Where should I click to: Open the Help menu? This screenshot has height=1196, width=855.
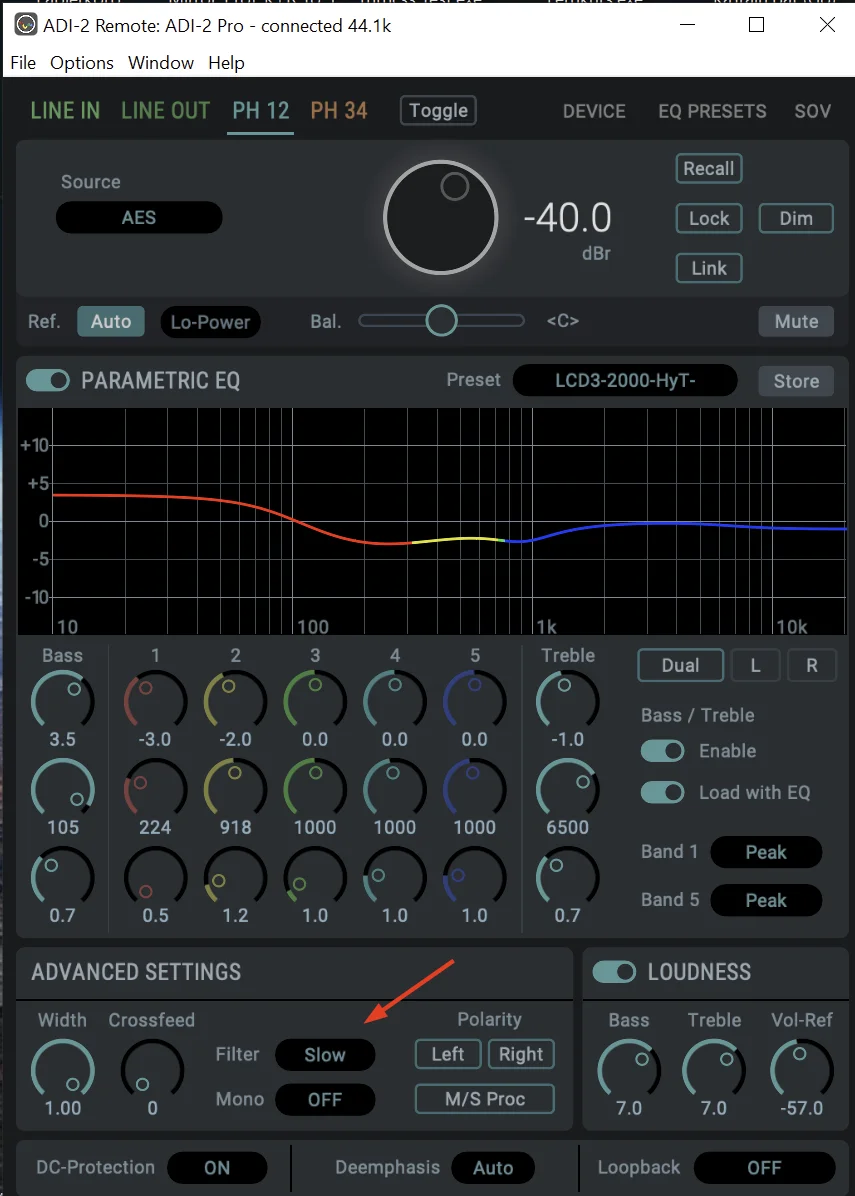[227, 63]
